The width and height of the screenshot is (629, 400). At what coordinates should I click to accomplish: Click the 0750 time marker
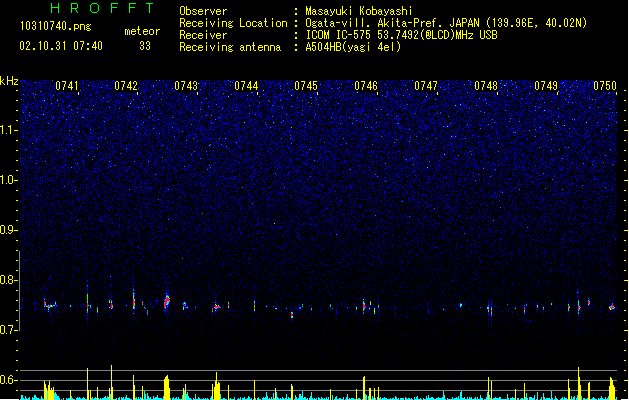tap(605, 86)
